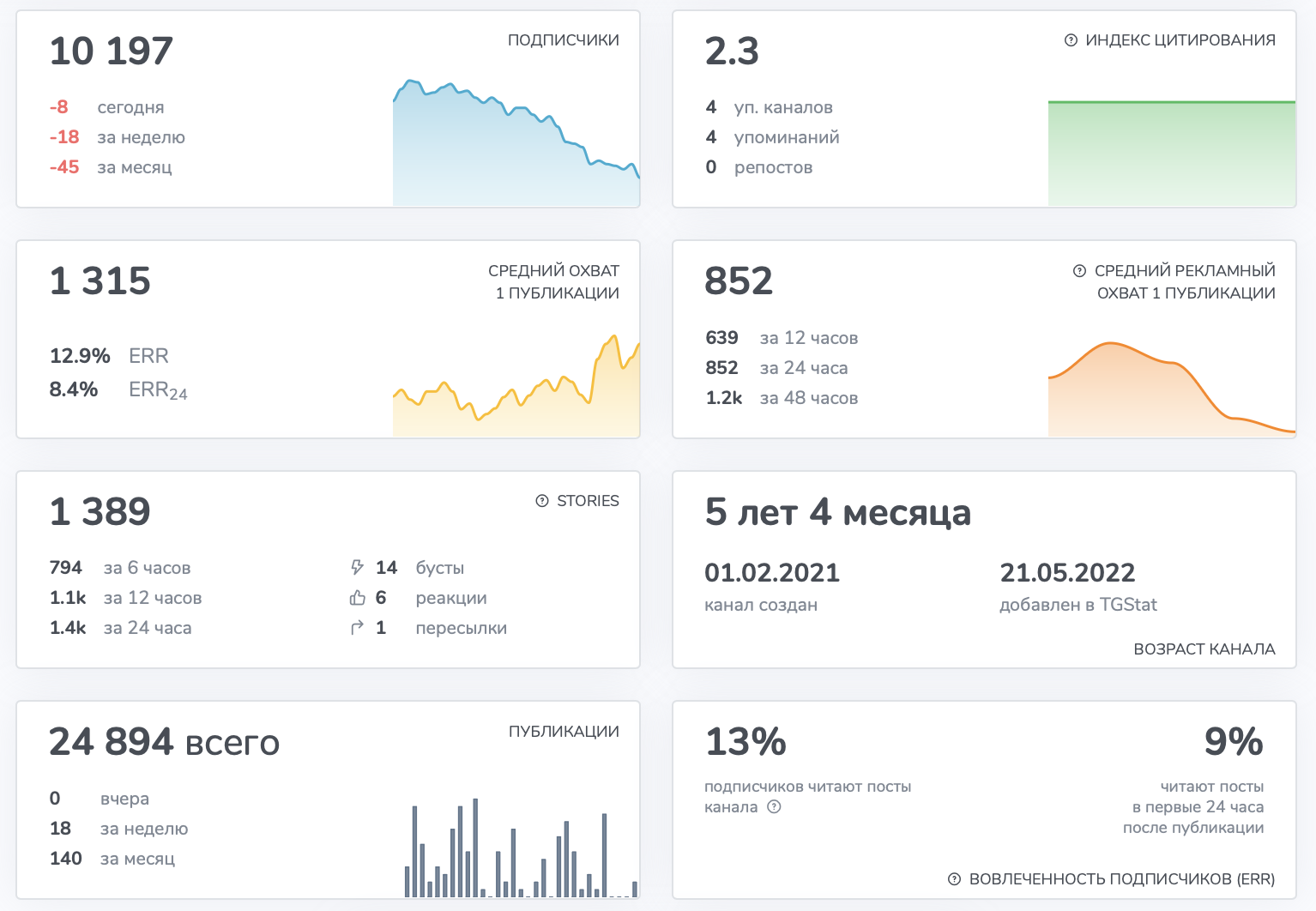The height and width of the screenshot is (911, 1316).
Task: Click the 24 894 всего publications total
Action: click(165, 742)
